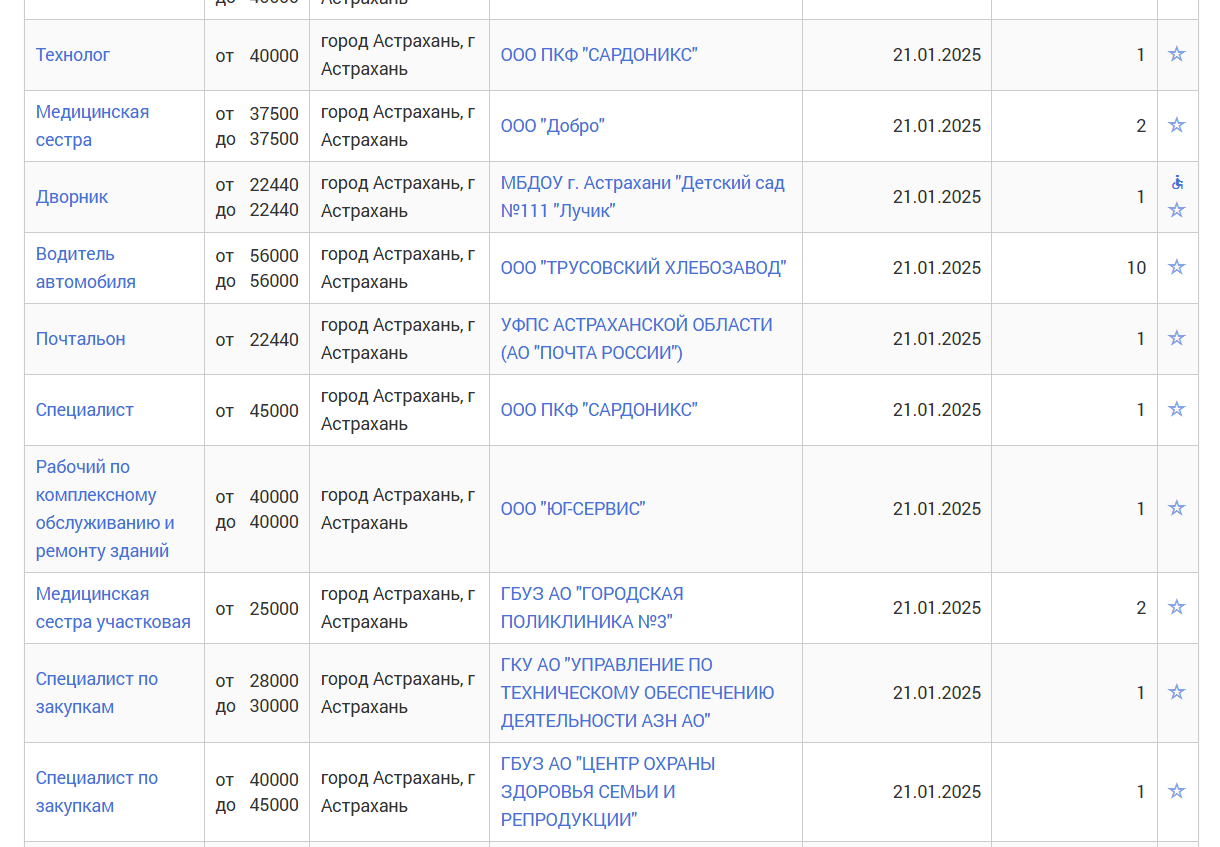Star the Медицинская сестра участковая vacancy

(x=1177, y=607)
